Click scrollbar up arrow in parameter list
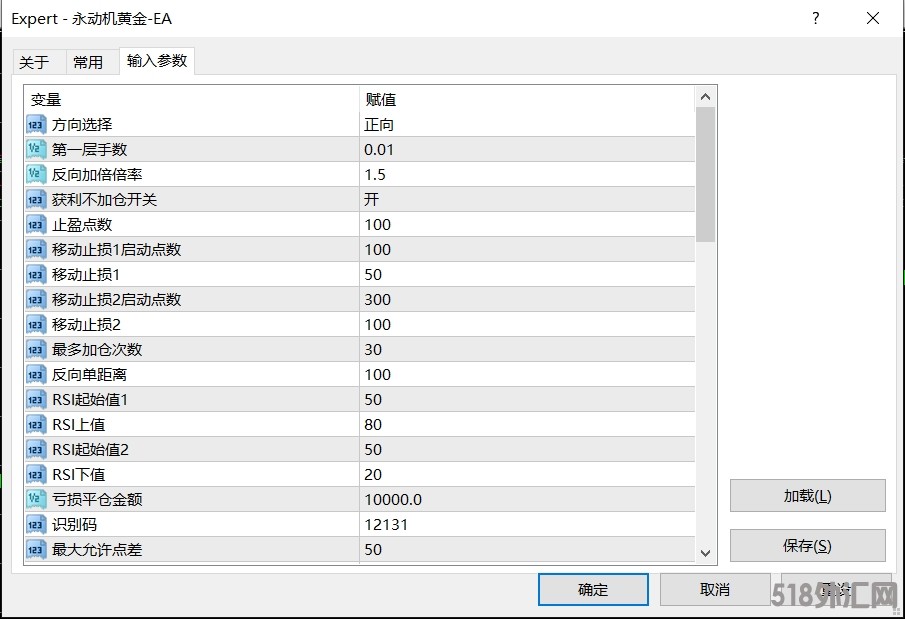The height and width of the screenshot is (619, 905). [705, 97]
